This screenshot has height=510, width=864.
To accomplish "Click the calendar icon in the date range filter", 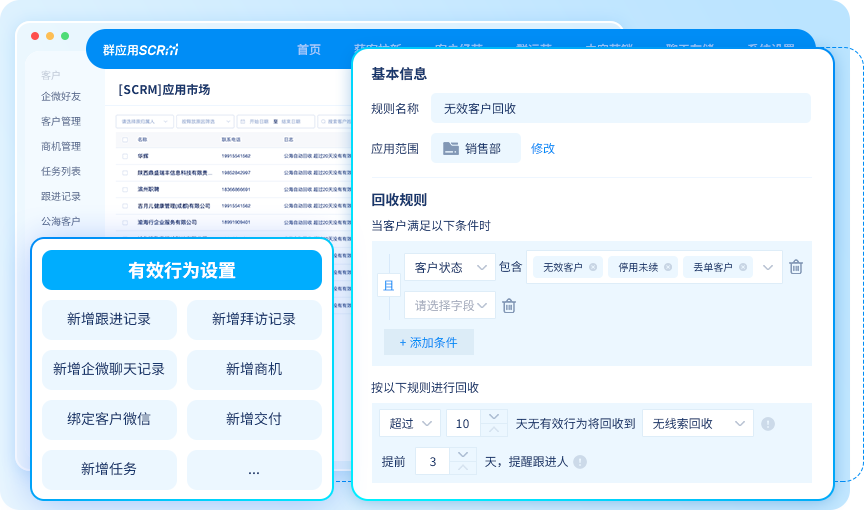I will point(243,121).
